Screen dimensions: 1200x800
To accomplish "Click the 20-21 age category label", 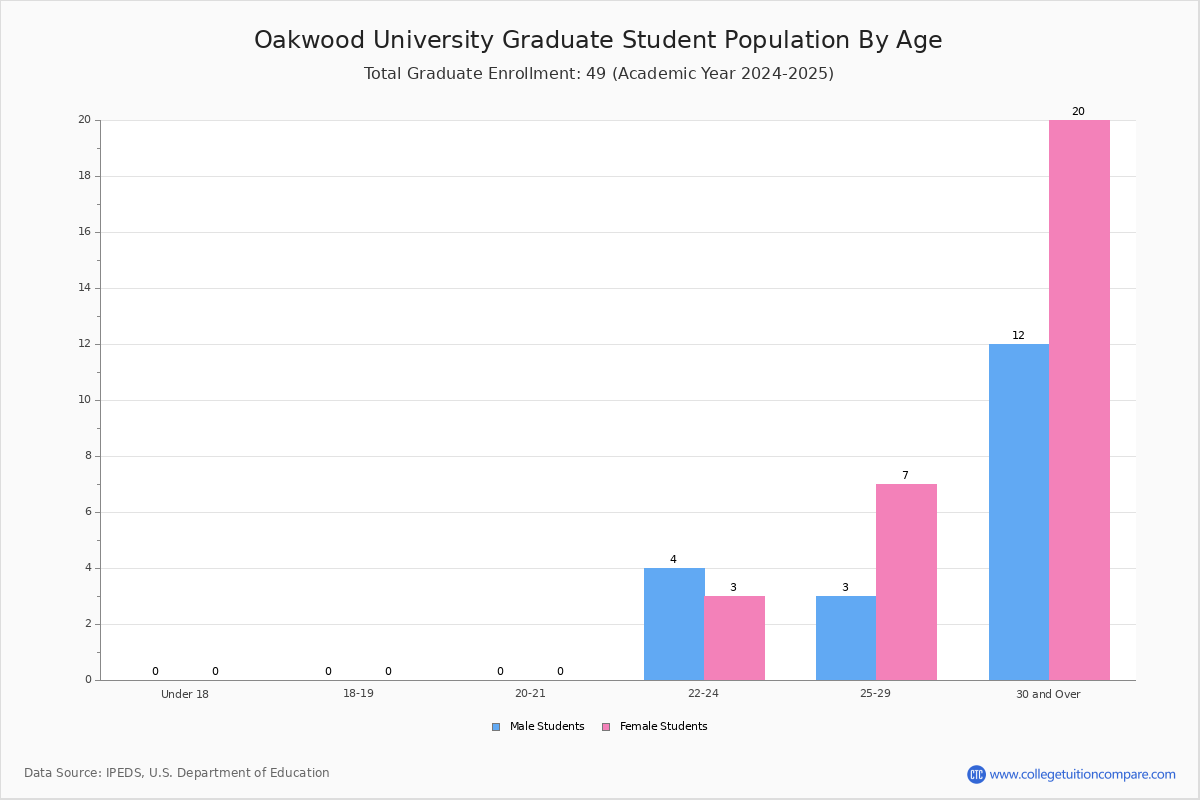I will pos(530,693).
